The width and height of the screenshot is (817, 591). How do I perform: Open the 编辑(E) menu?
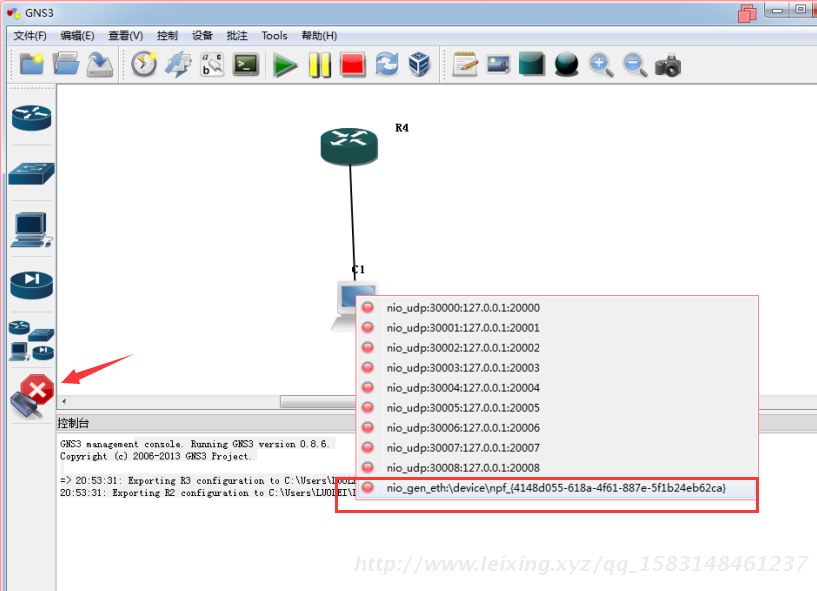77,35
